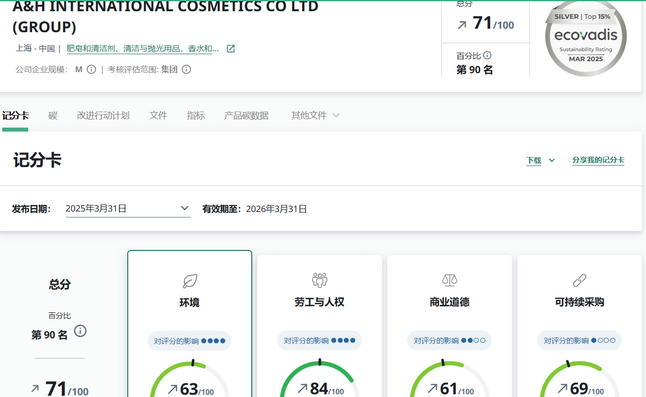Switch to the 记分卡 tab
The image size is (646, 397).
pos(15,116)
